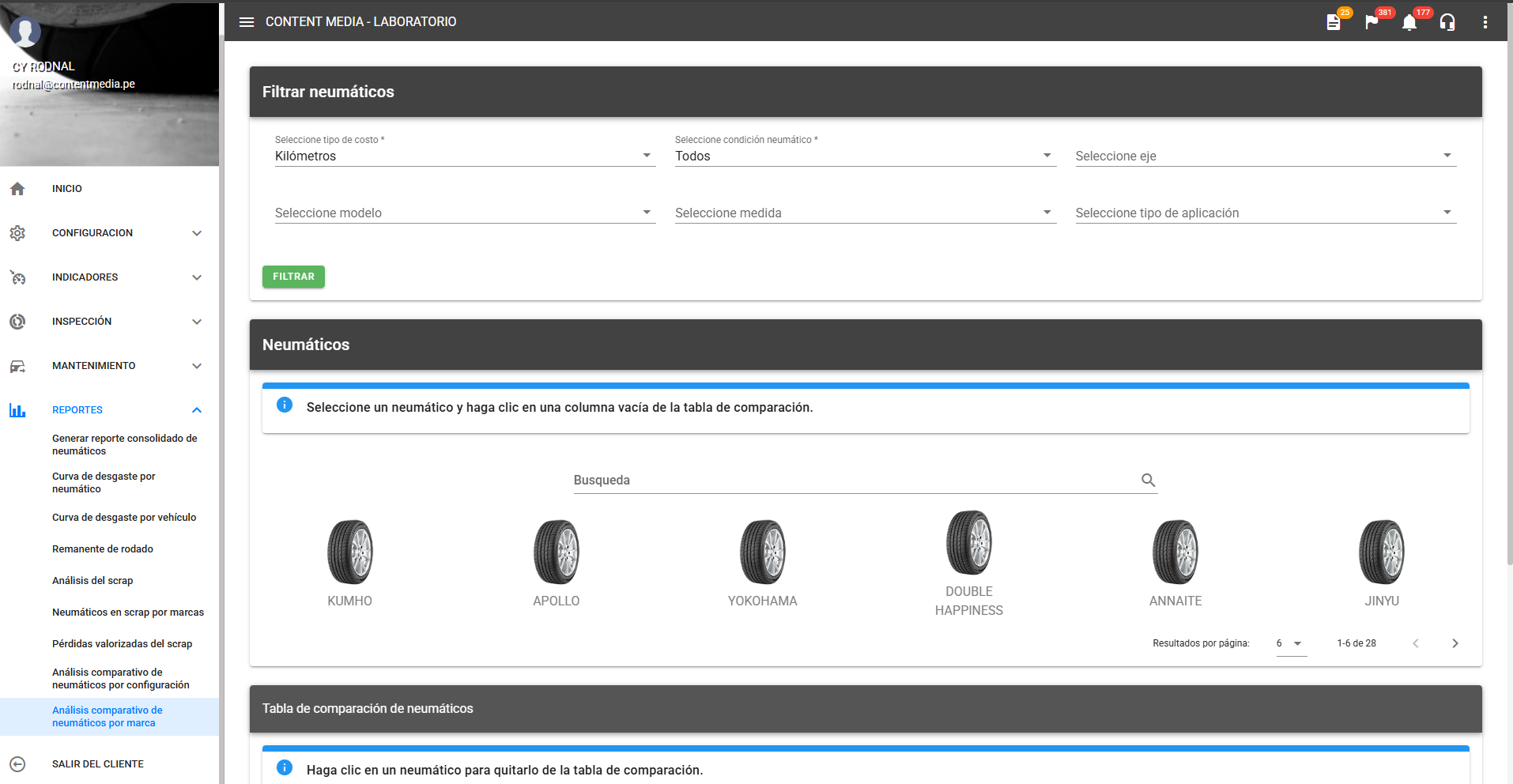This screenshot has height=784, width=1513.
Task: Open Análisis del scrap report
Action: tap(92, 581)
